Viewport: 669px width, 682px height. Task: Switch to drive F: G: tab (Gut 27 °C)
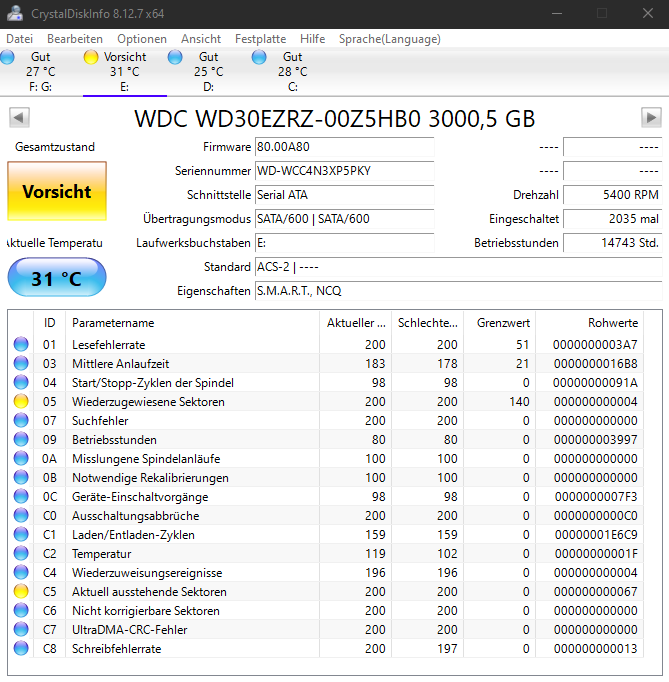[x=41, y=72]
